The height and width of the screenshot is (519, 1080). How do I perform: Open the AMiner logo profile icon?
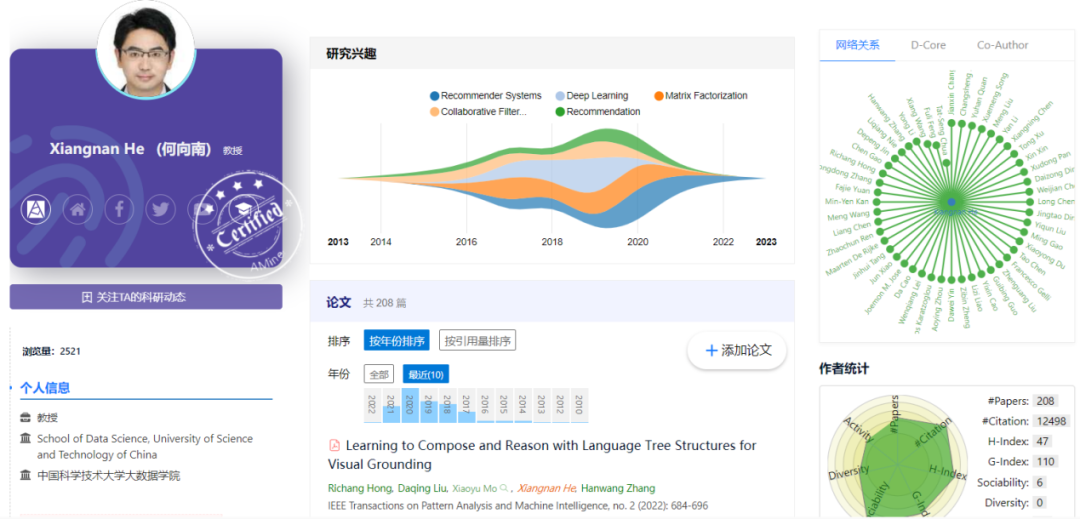pyautogui.click(x=36, y=209)
